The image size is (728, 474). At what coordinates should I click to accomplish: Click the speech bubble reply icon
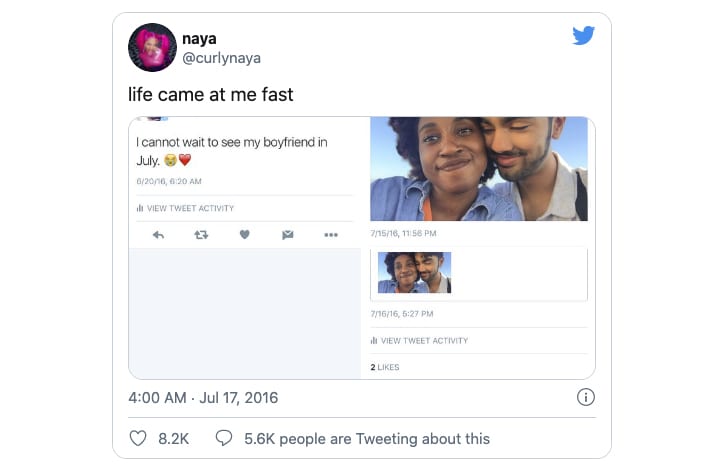224,438
